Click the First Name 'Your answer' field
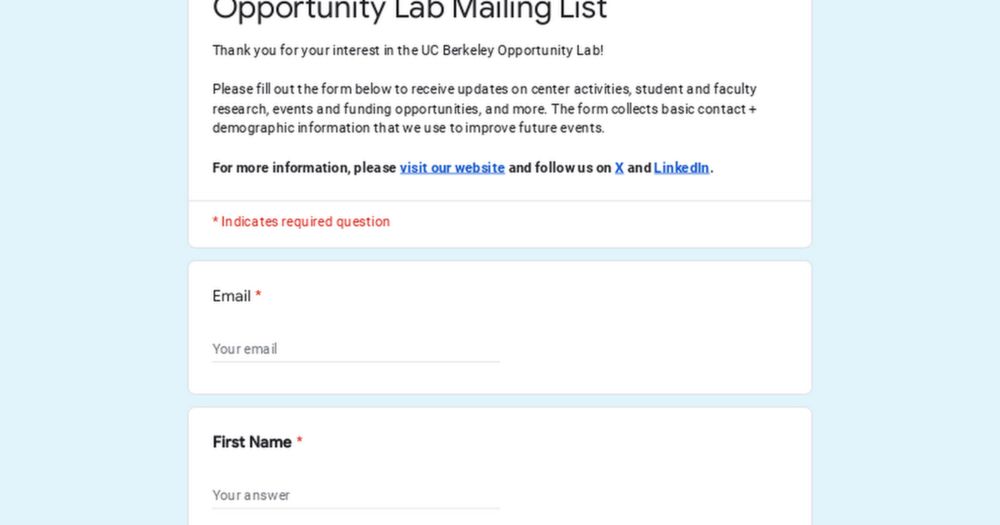The height and width of the screenshot is (525, 1000). click(356, 495)
